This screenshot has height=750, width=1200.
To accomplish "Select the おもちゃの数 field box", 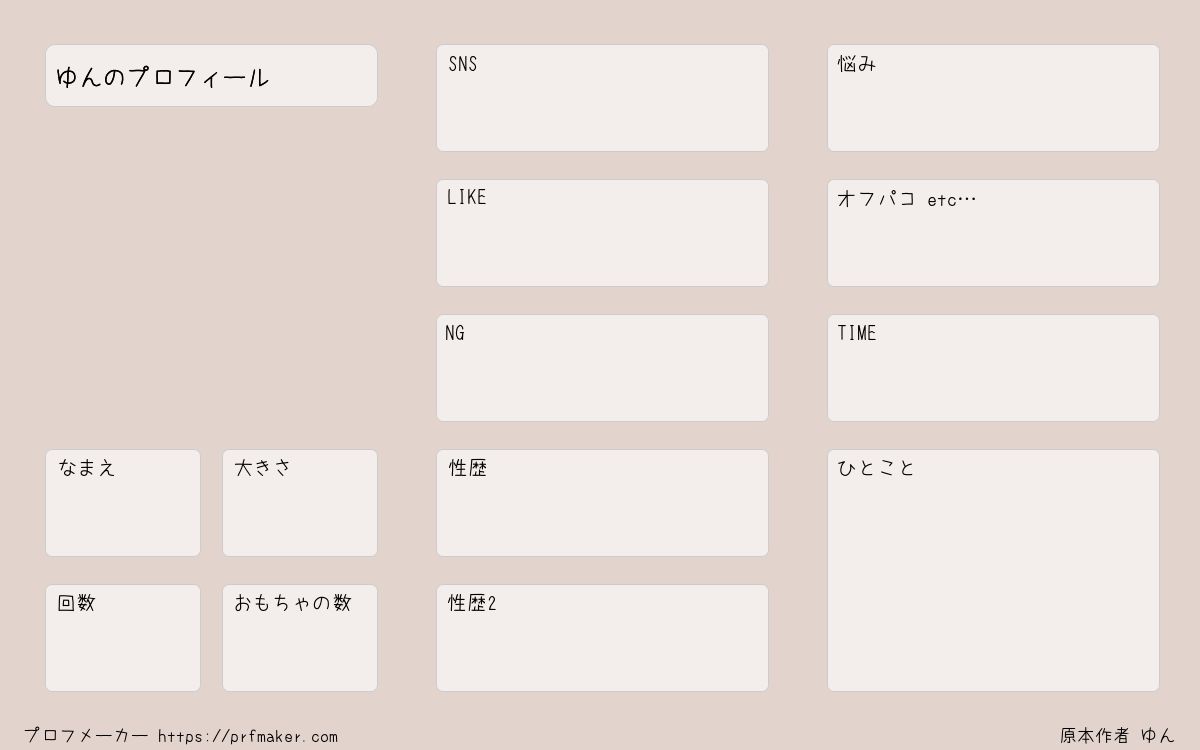I will [x=300, y=638].
